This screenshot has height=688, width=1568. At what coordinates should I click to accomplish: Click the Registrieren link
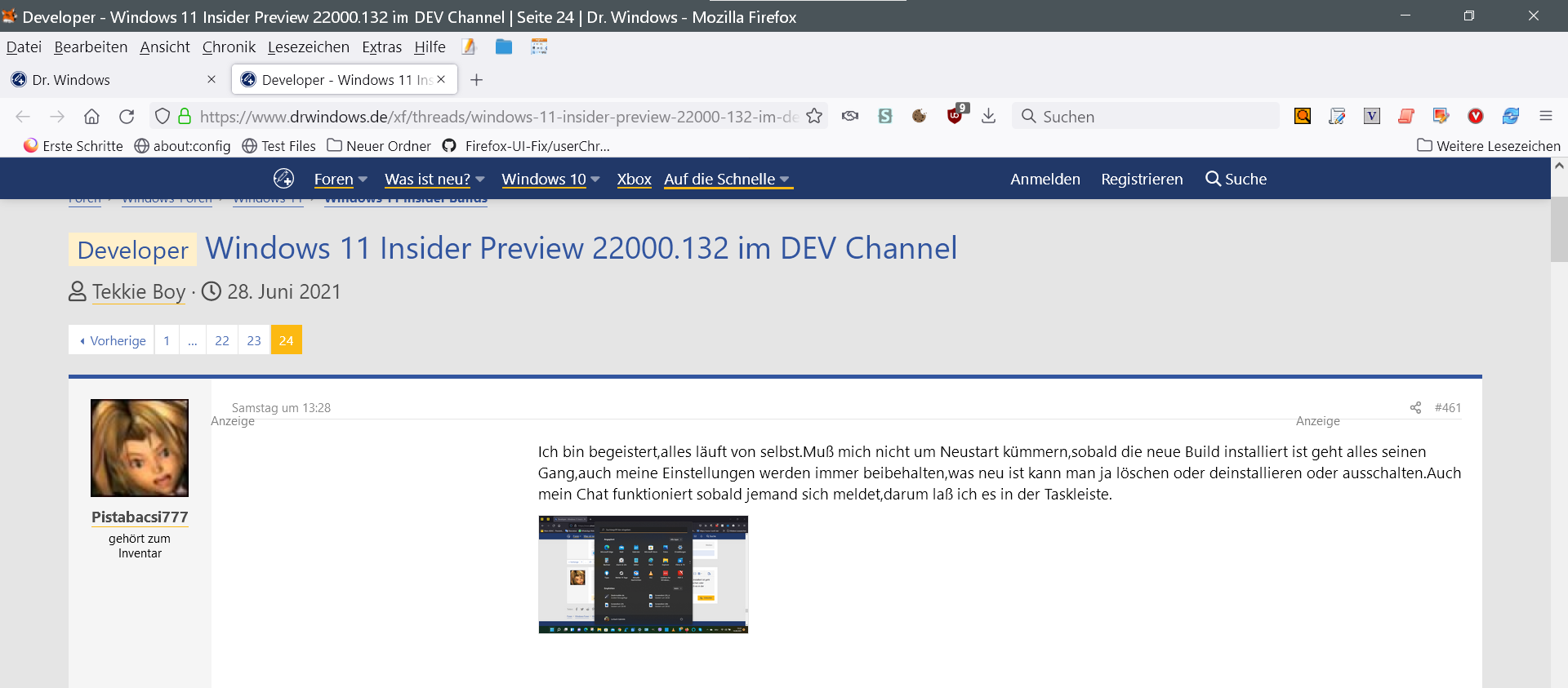[x=1142, y=179]
